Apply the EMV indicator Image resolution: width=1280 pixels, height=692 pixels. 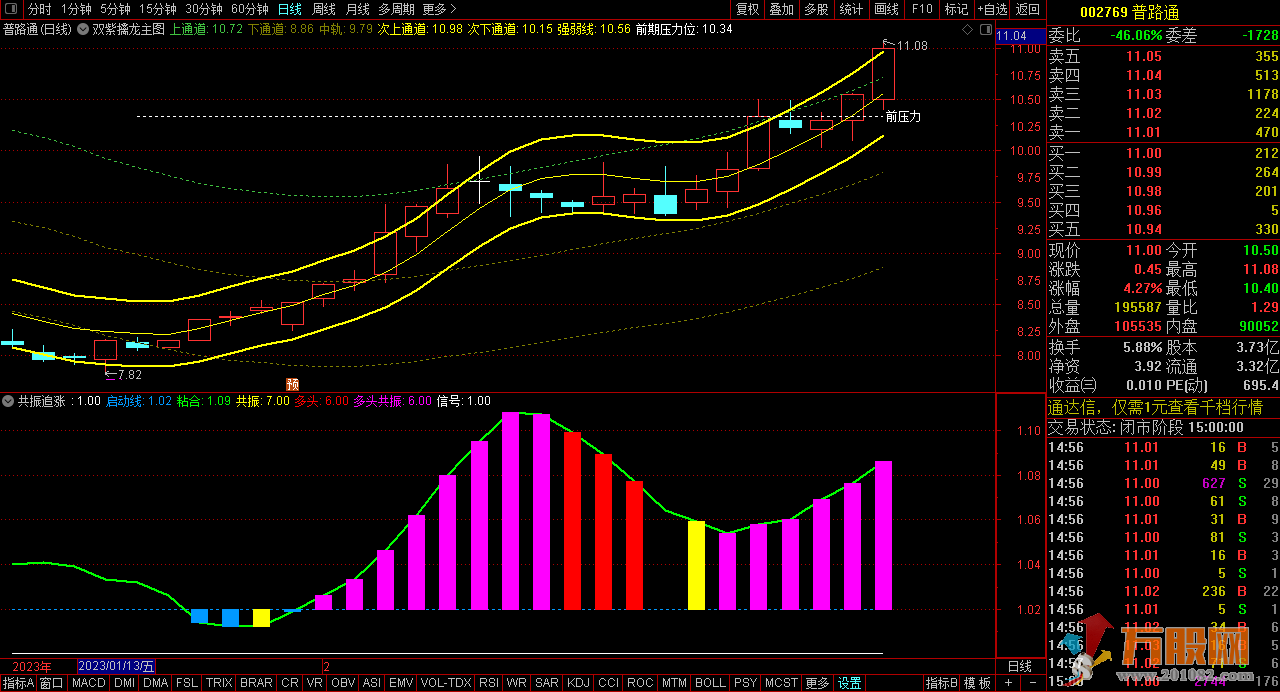(x=401, y=683)
